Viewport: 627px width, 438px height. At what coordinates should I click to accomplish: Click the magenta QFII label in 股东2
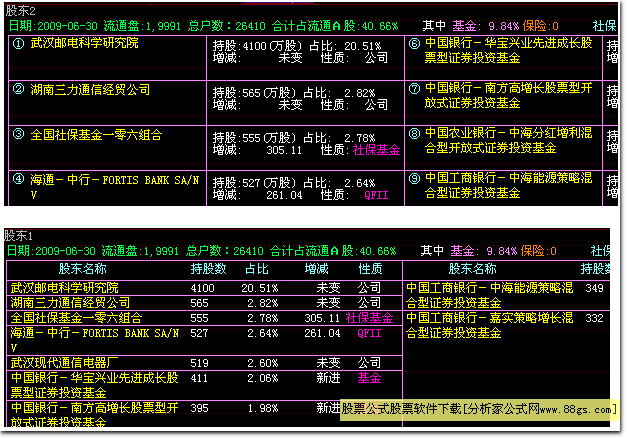tap(376, 195)
